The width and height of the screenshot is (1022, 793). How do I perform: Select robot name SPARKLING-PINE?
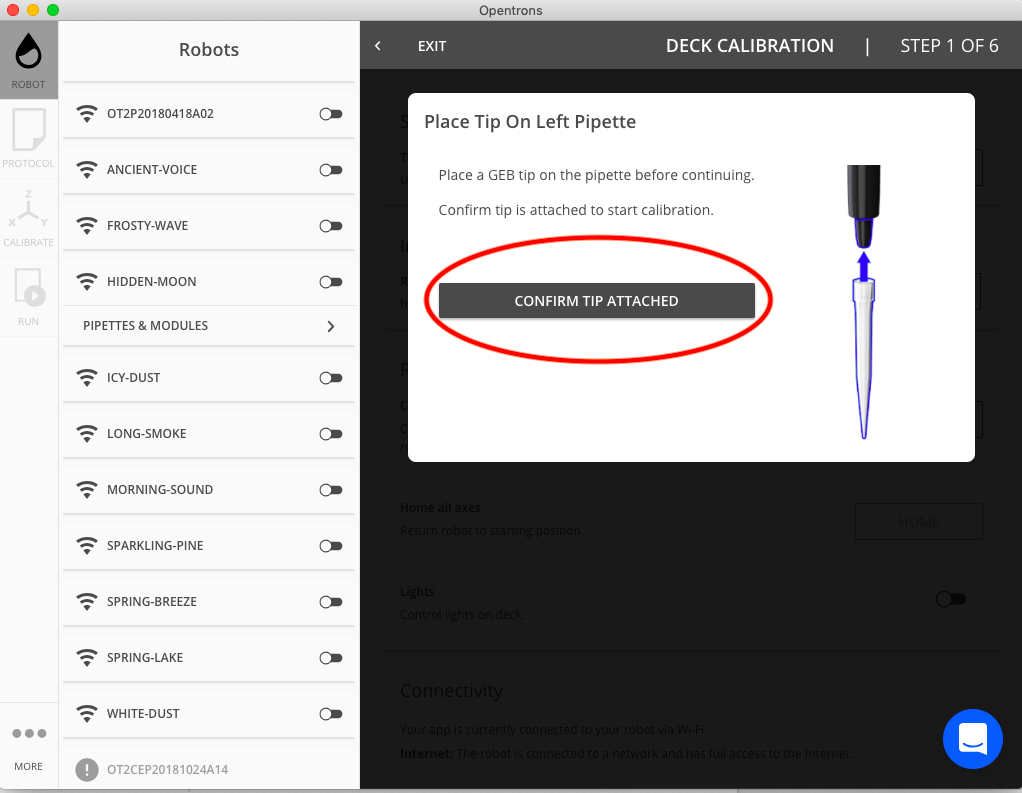(x=155, y=545)
